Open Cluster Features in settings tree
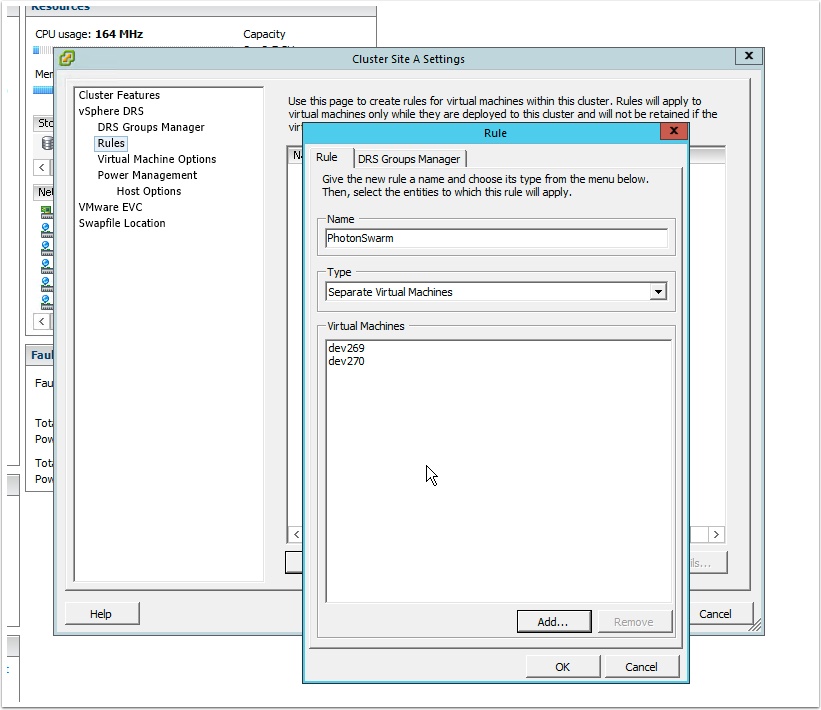821x710 pixels. (x=119, y=95)
